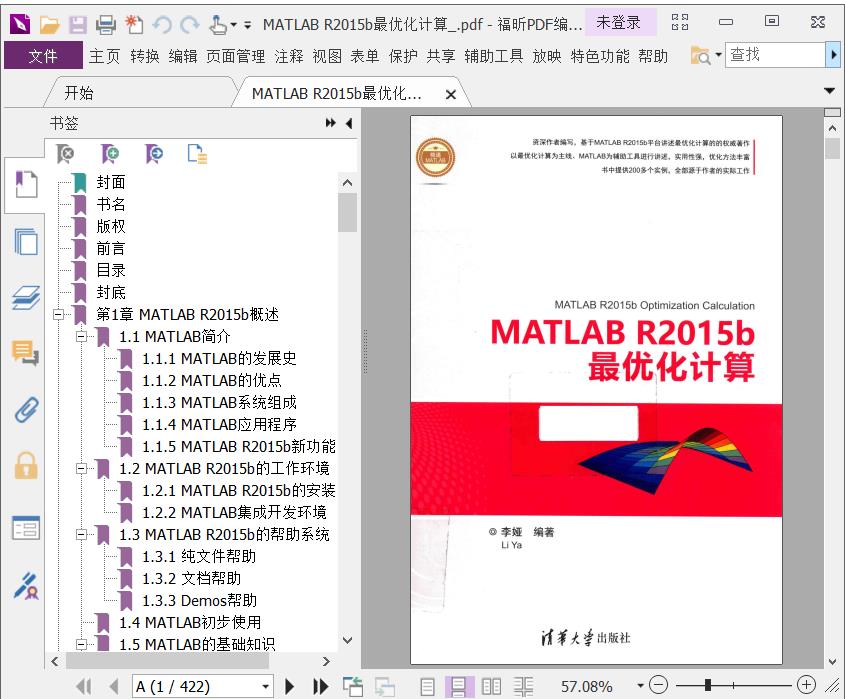845x699 pixels.
Task: Switch to the 开始 document tab
Action: pyautogui.click(x=79, y=93)
